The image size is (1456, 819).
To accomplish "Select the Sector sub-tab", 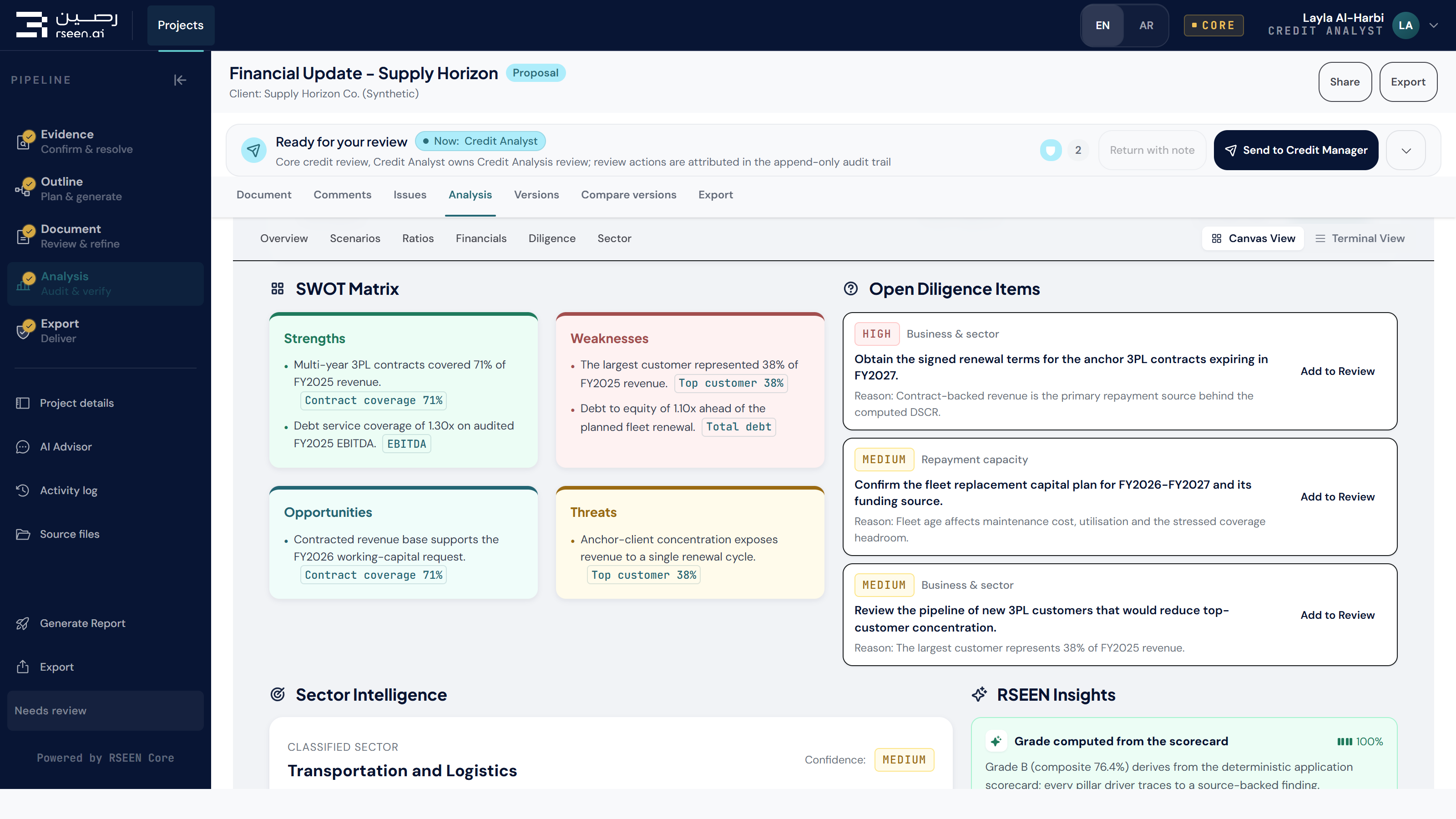I will 614,238.
